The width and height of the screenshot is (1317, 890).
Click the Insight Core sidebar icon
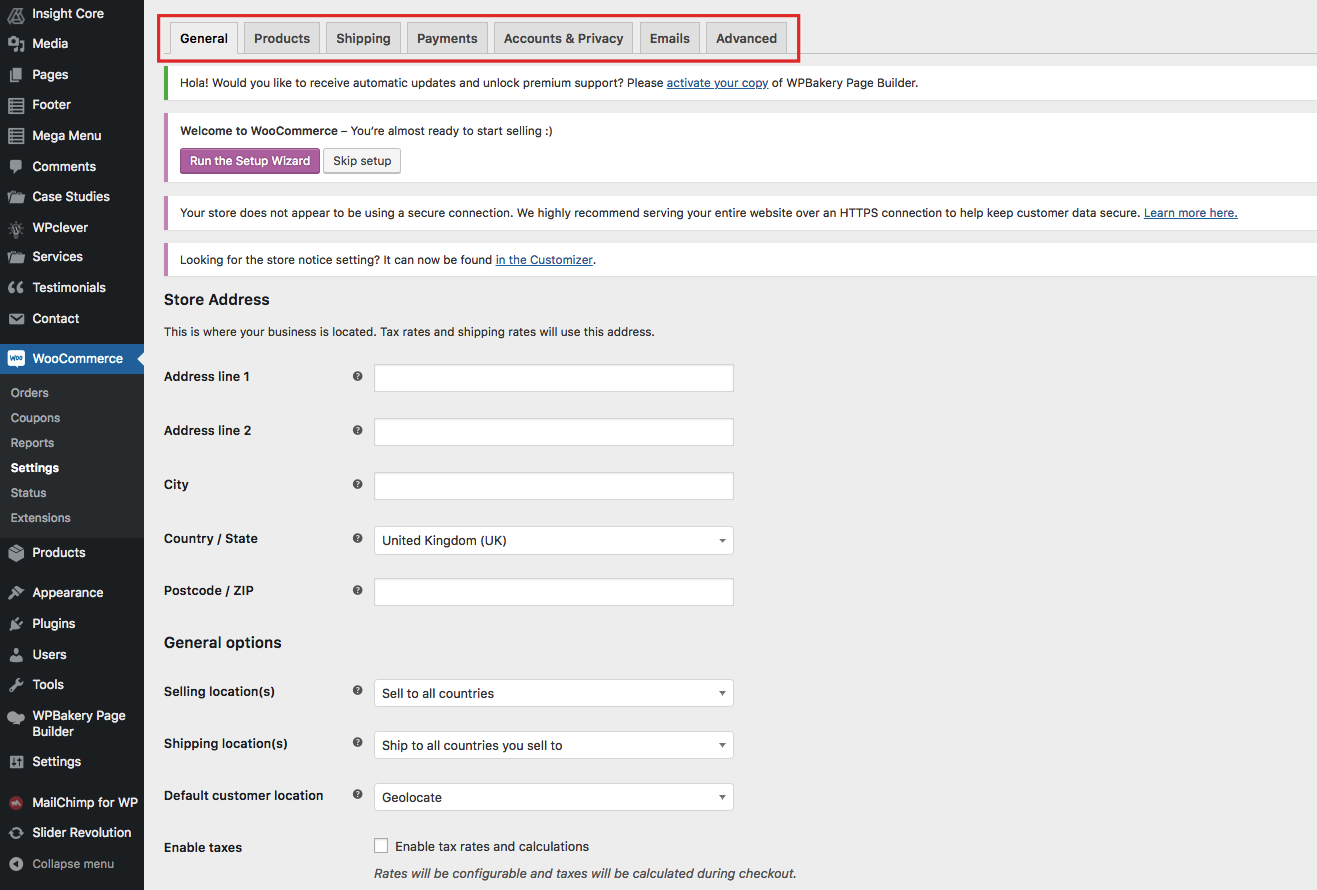click(16, 14)
